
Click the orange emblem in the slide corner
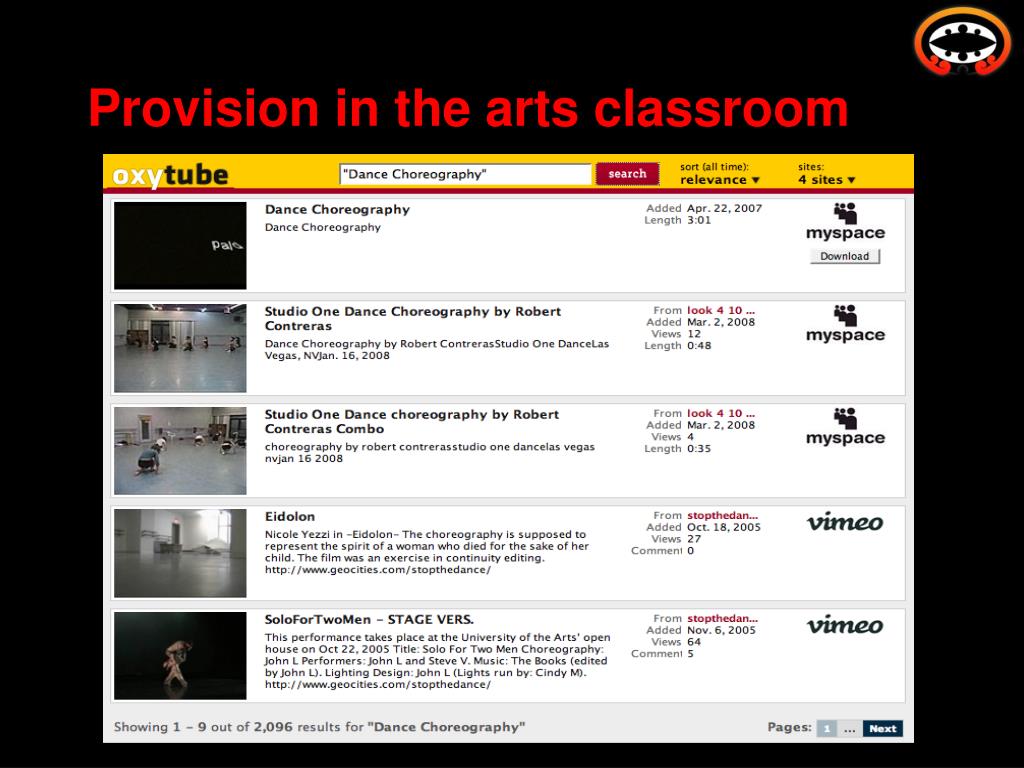[963, 42]
